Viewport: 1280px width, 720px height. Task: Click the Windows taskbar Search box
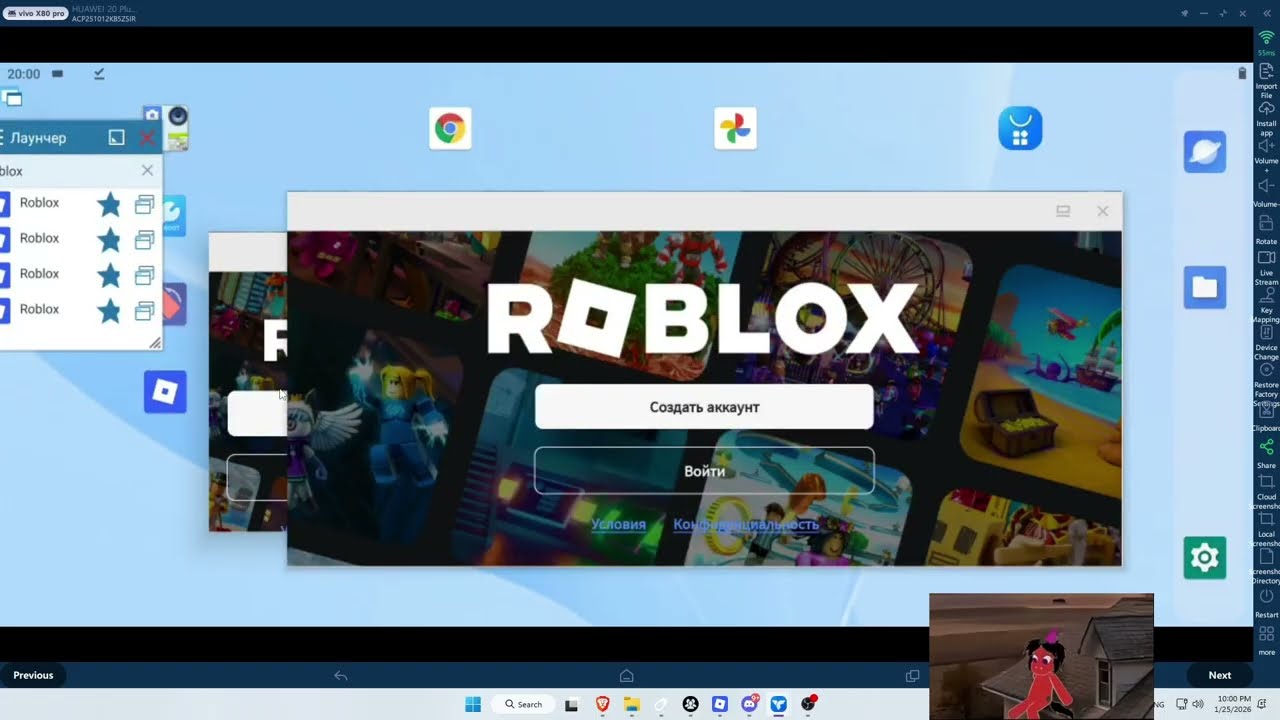523,704
